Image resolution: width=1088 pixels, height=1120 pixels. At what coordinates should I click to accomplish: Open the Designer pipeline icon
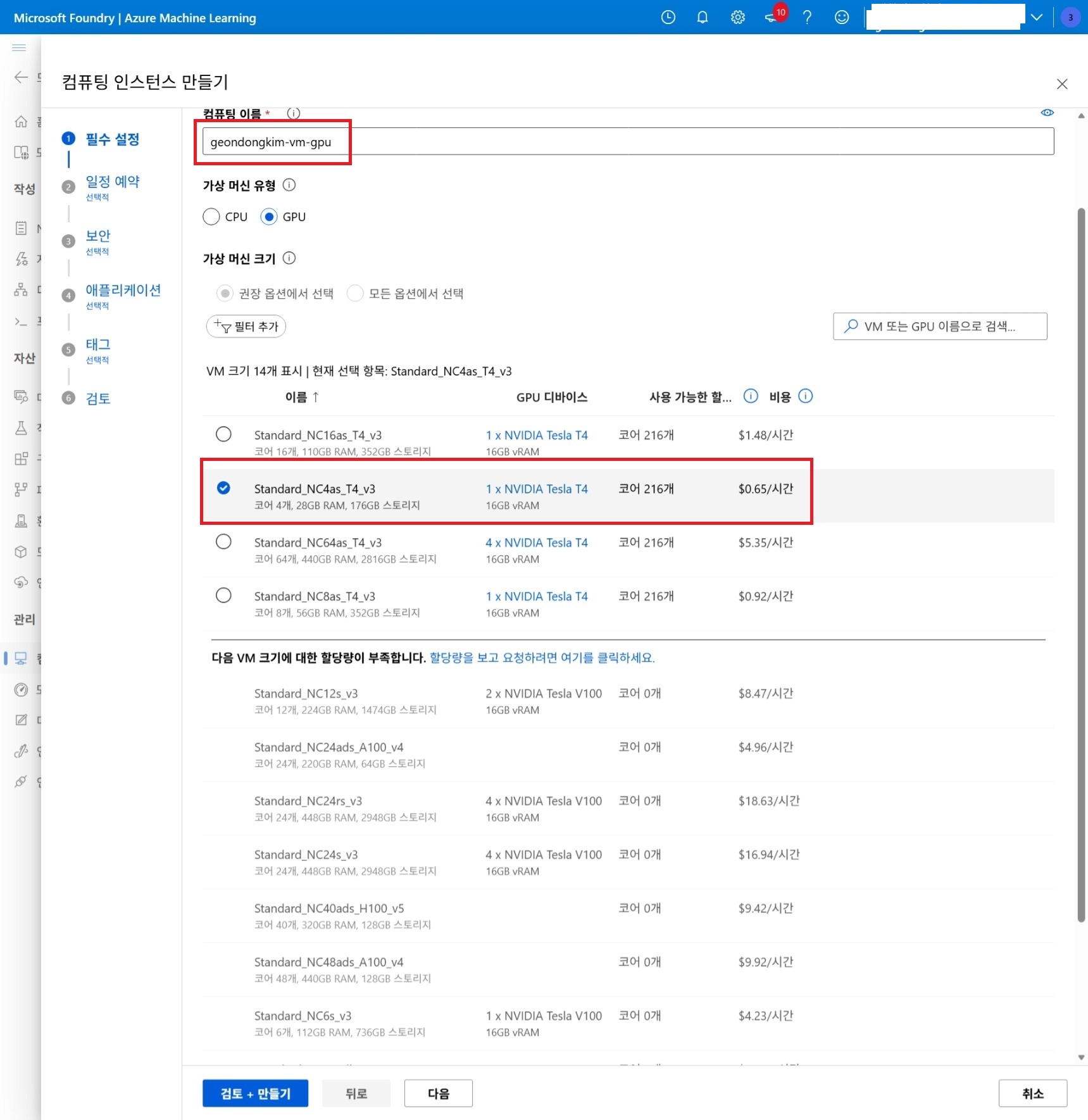coord(21,289)
